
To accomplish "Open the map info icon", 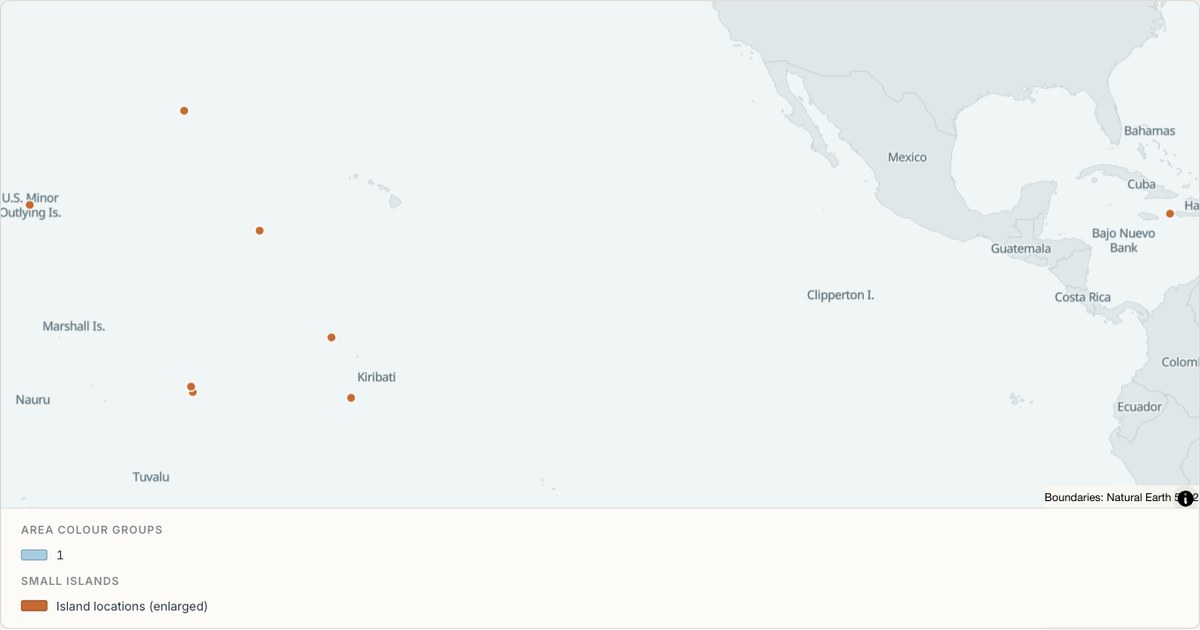I will pos(1185,498).
